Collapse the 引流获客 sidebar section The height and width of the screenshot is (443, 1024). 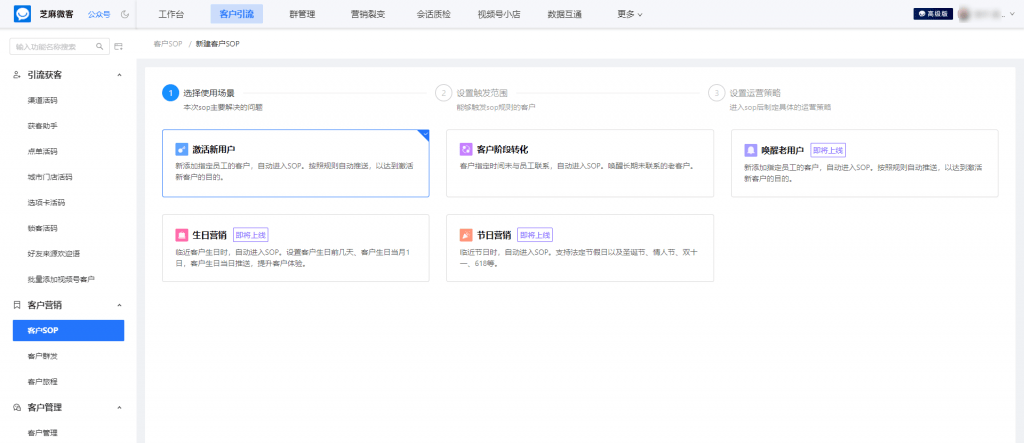[x=119, y=75]
